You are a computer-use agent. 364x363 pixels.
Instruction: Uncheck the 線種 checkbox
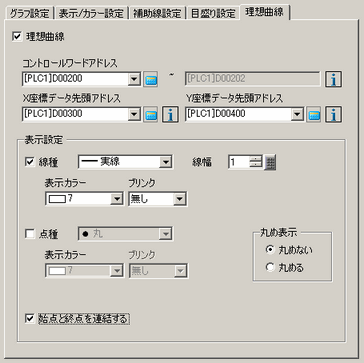(x=30, y=162)
